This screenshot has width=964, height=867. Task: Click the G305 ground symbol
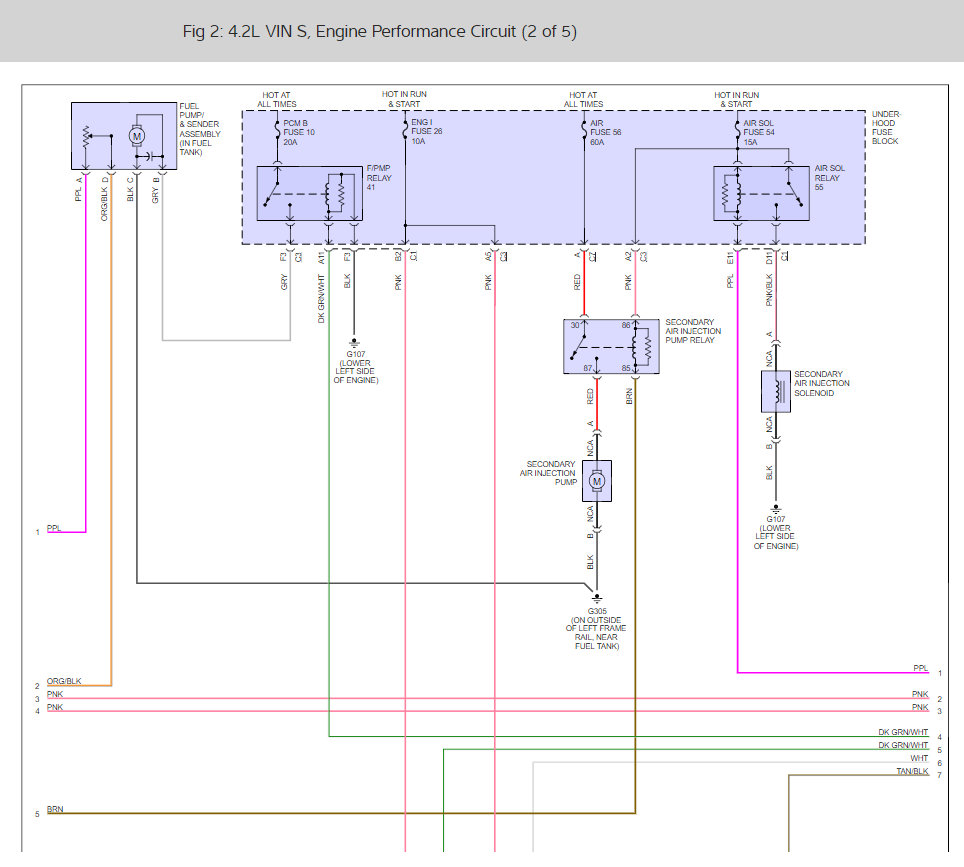tap(596, 599)
